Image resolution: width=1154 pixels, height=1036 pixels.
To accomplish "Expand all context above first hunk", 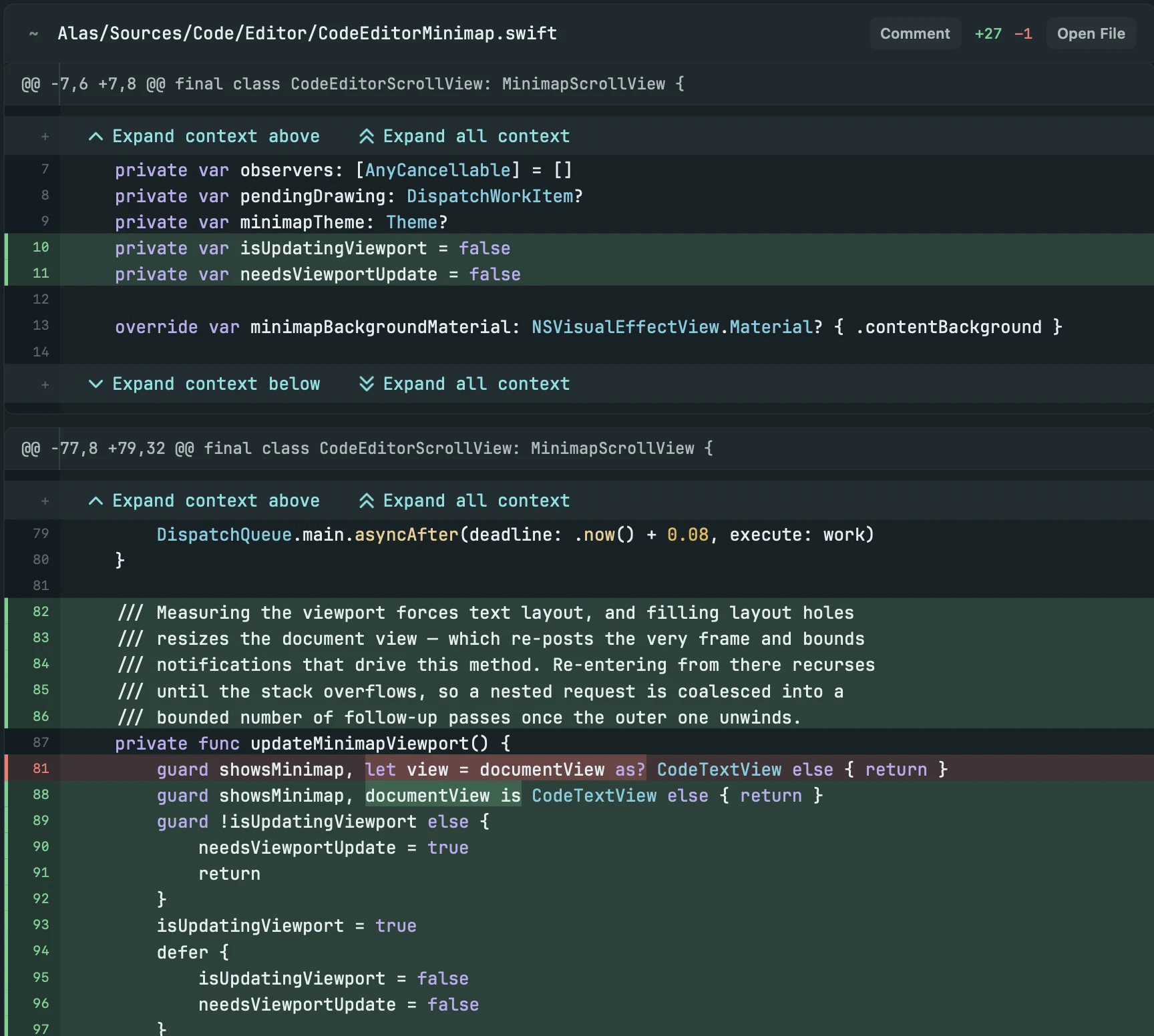I will (464, 136).
